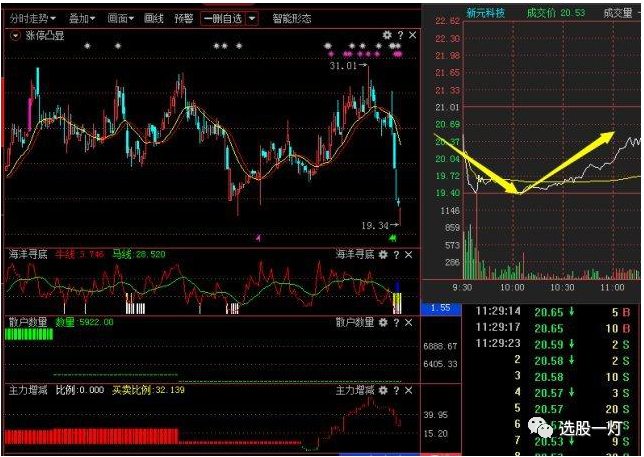
Task: Open settings gear of 散户数量 panel
Action: tap(383, 323)
